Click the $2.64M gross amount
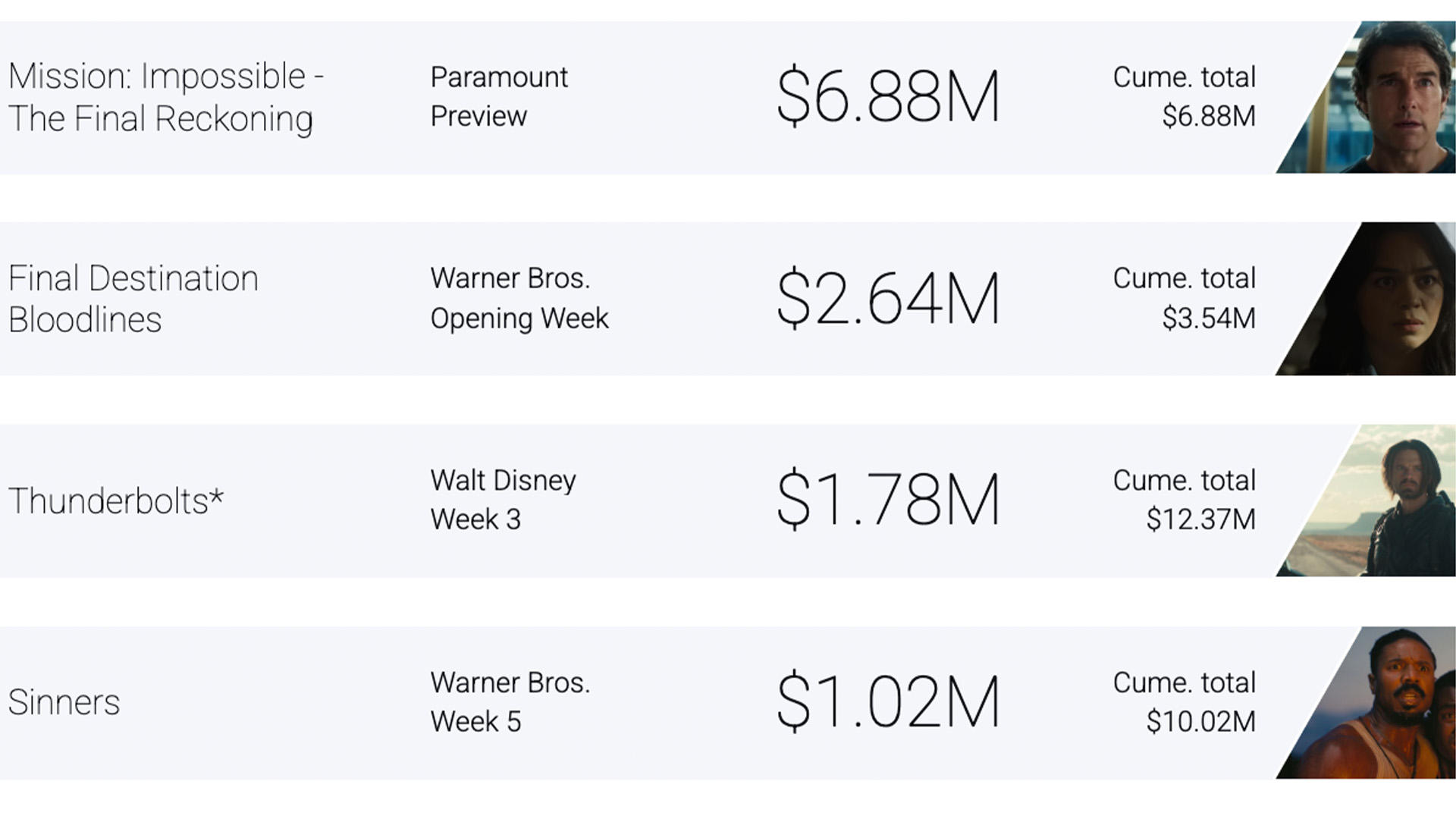The image size is (1456, 819). (888, 299)
